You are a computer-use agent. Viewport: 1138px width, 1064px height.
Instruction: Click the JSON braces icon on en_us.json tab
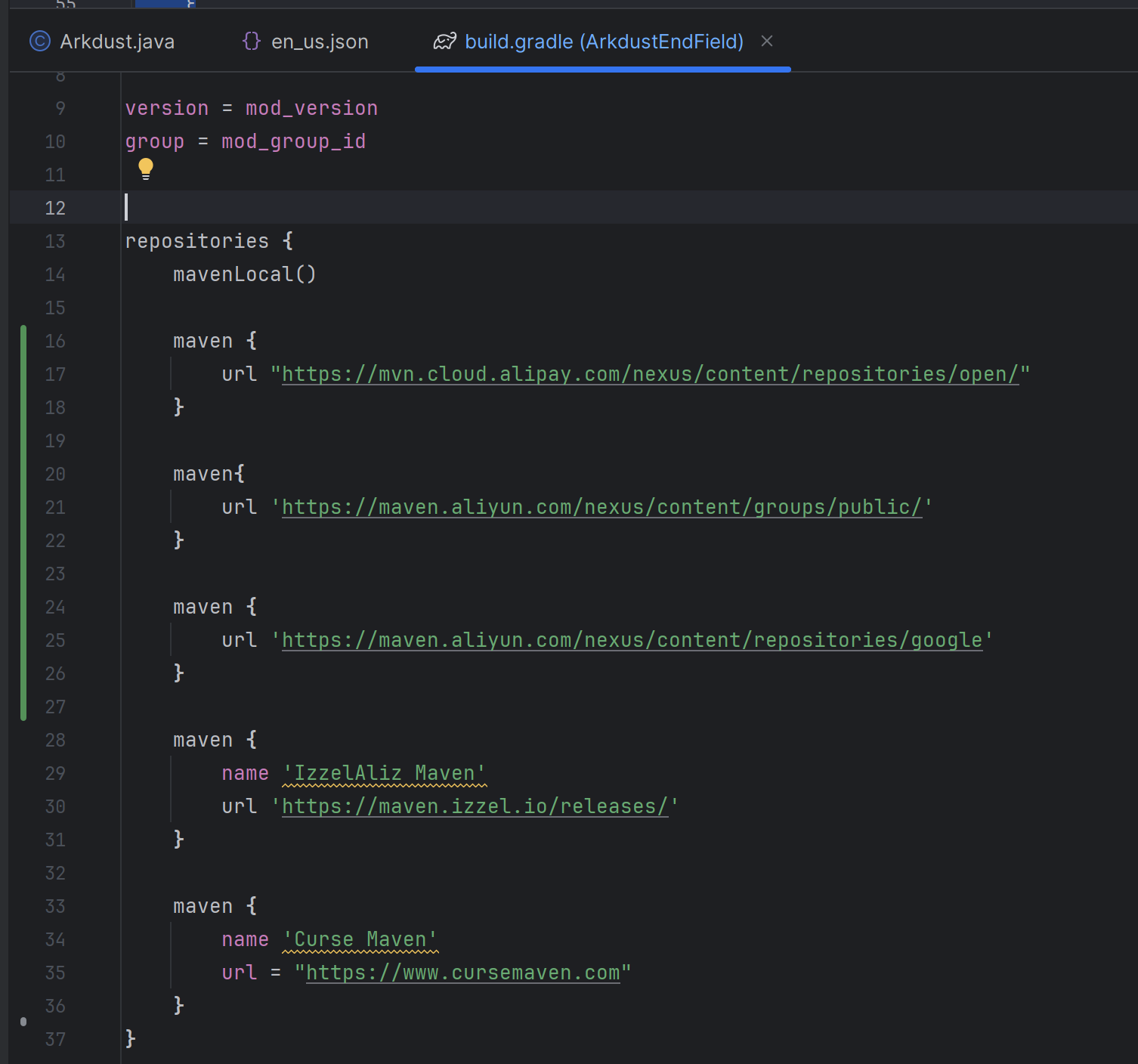pos(252,42)
